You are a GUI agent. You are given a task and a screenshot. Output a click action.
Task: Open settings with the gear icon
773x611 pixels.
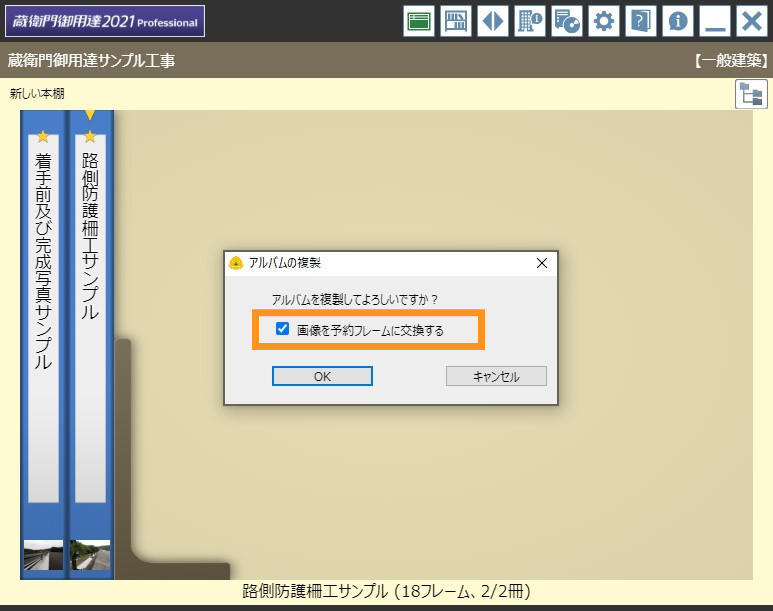coord(603,21)
